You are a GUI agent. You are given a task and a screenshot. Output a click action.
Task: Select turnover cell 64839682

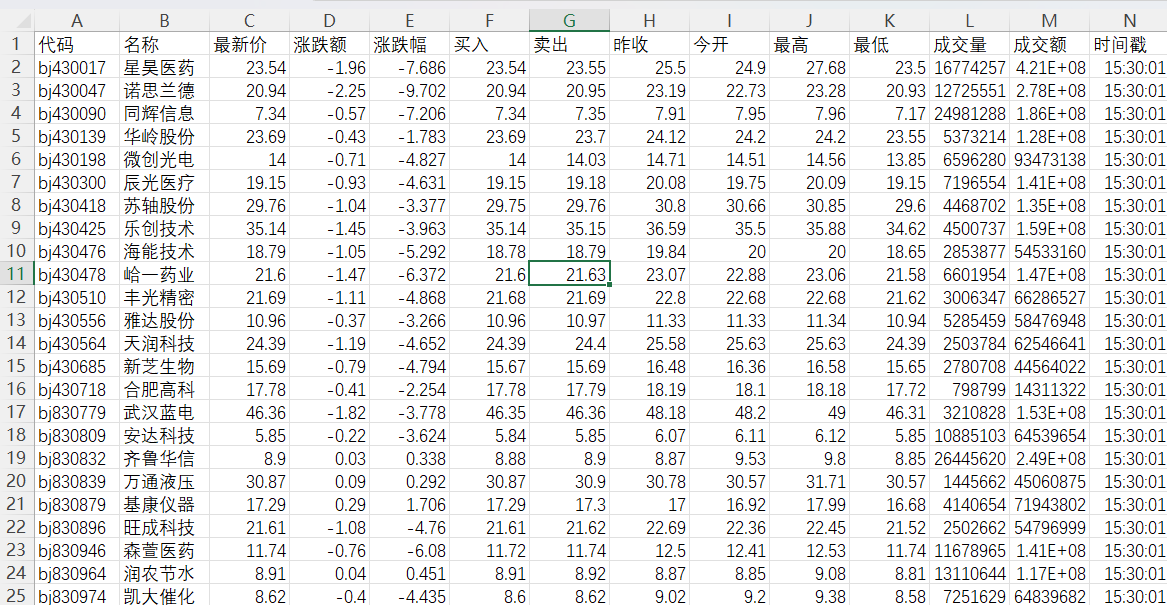(1049, 595)
